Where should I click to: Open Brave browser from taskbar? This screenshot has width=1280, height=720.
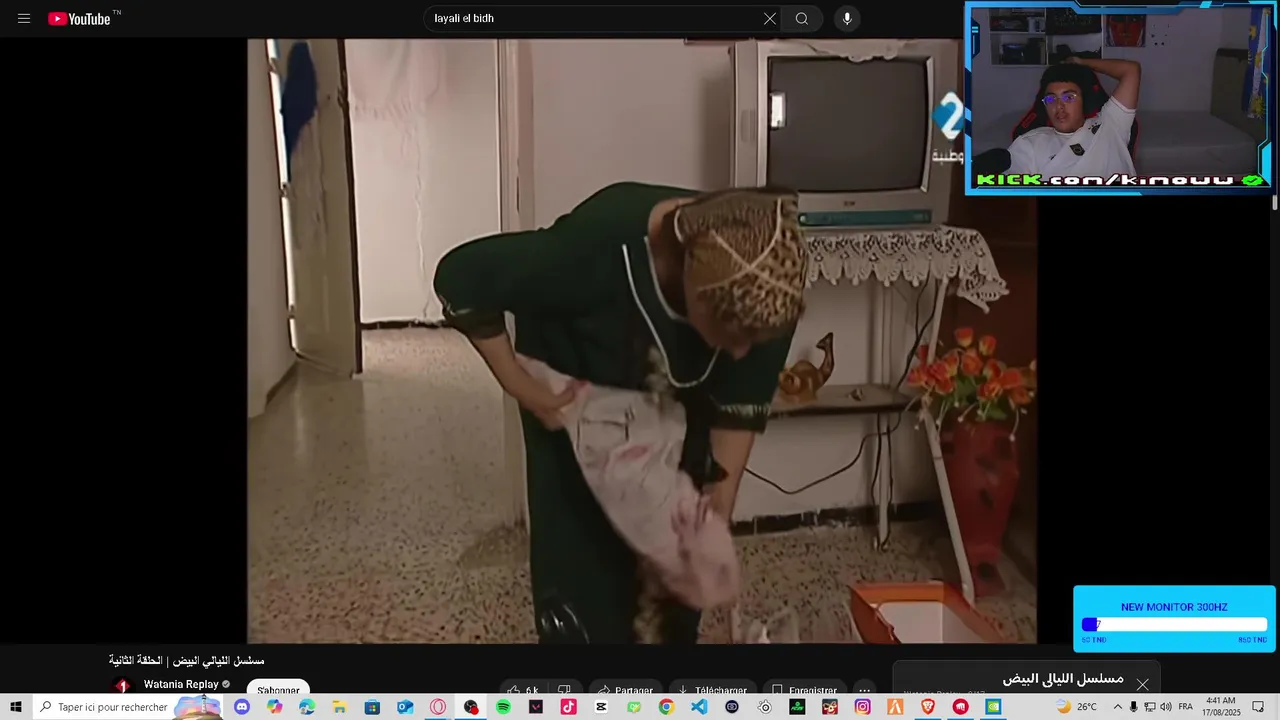[x=928, y=707]
